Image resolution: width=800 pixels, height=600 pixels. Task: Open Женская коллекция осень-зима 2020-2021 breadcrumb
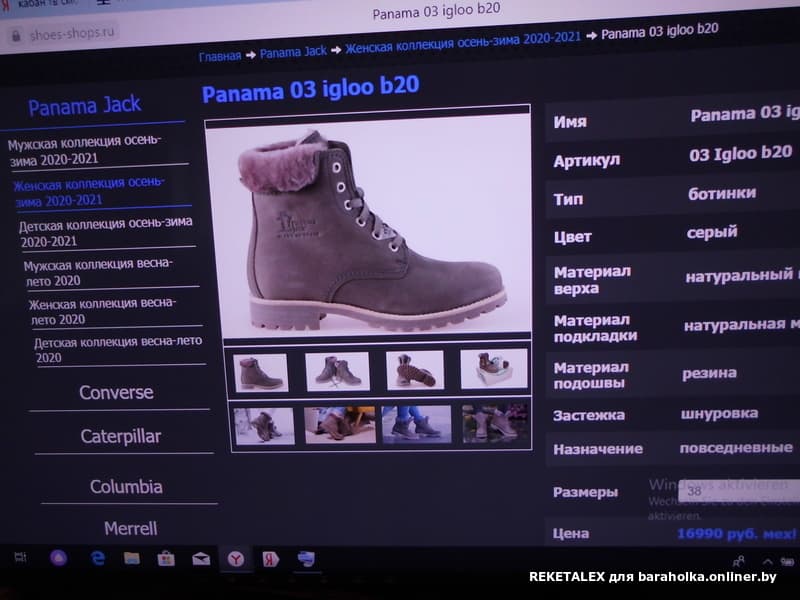463,42
